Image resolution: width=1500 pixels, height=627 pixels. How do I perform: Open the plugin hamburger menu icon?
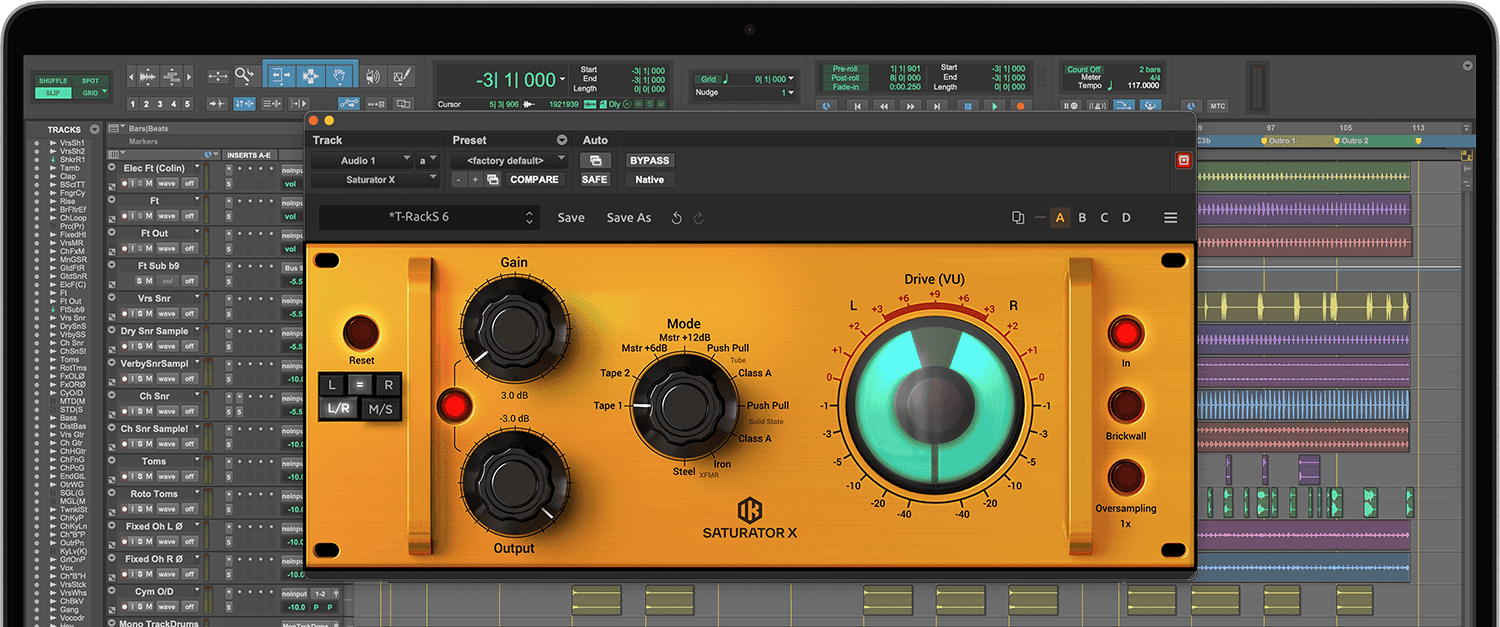(1170, 217)
